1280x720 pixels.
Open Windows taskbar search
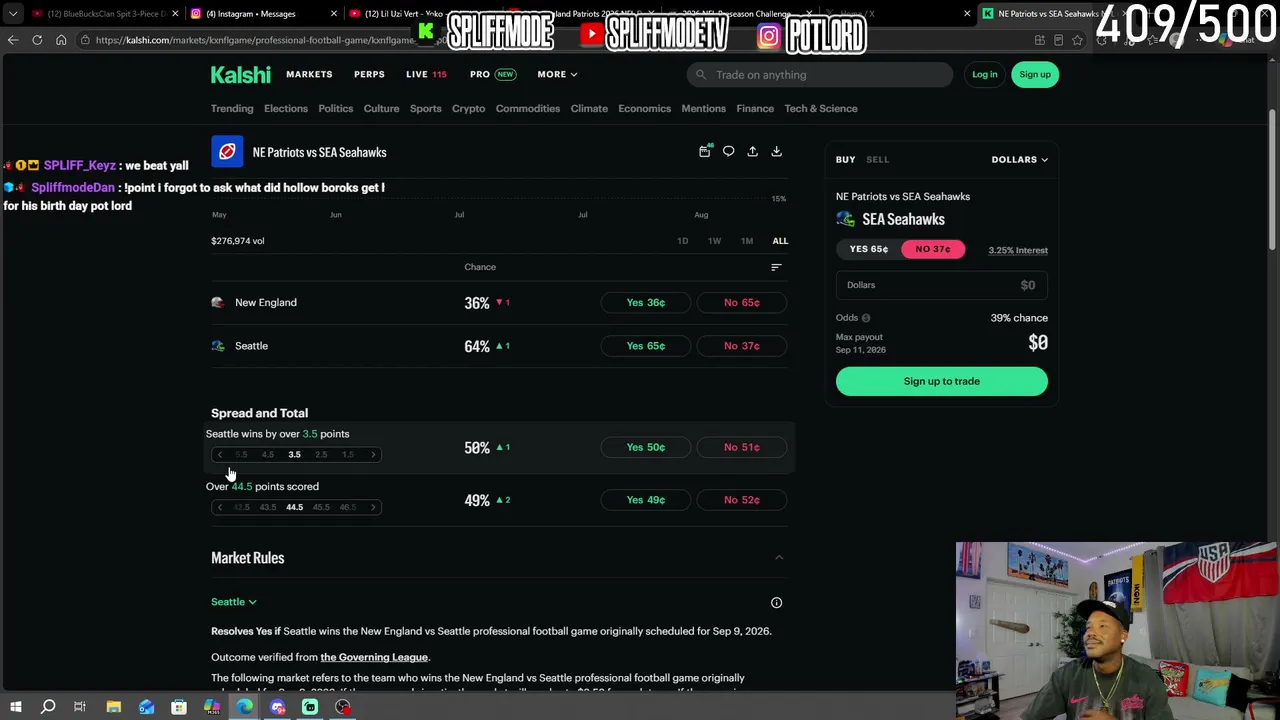tap(48, 707)
